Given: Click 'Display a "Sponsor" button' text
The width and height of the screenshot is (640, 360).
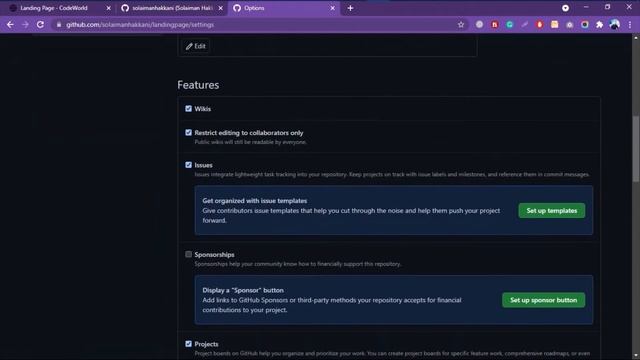Looking at the screenshot, I should coord(243,290).
